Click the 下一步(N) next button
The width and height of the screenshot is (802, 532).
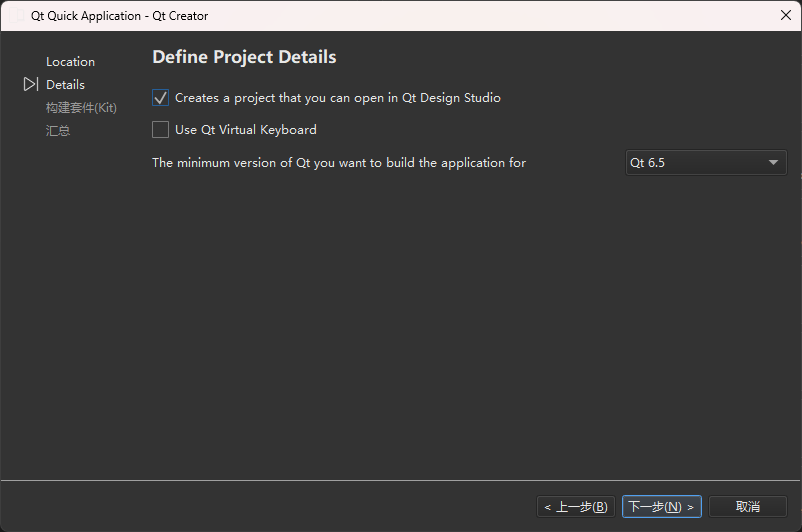661,506
